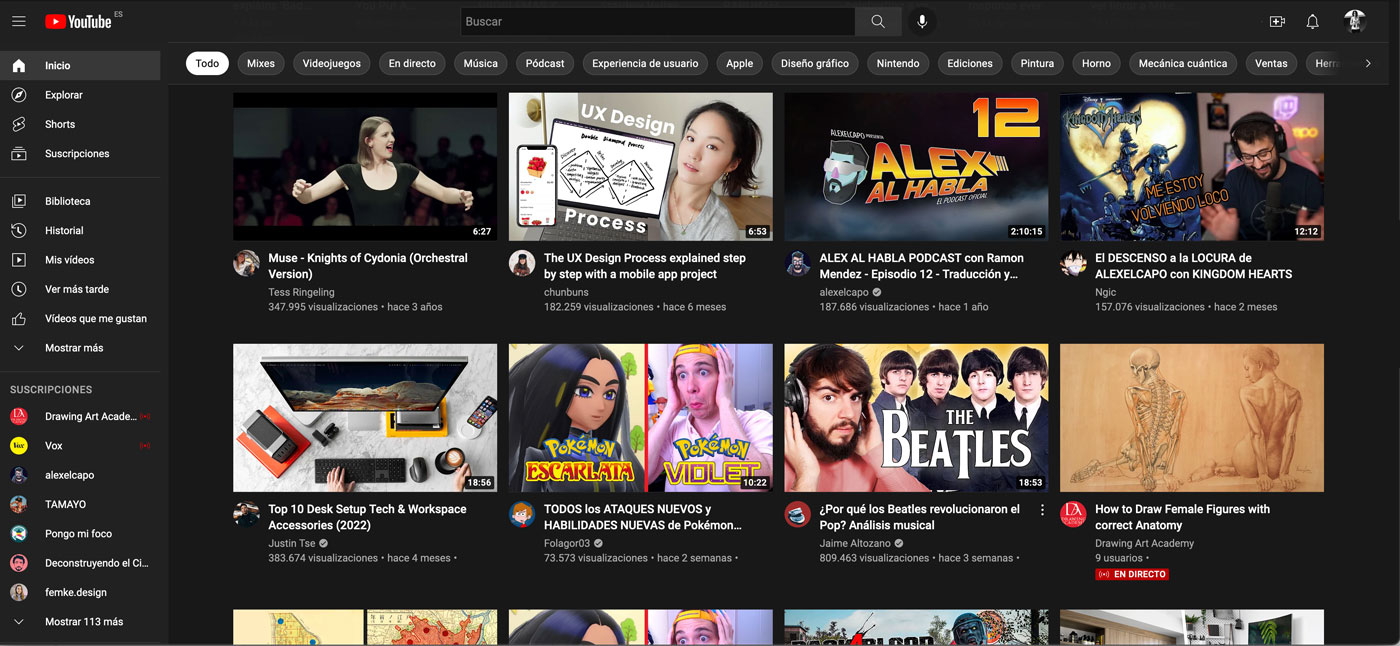Open Shorts from sidebar
The height and width of the screenshot is (646, 1400).
click(x=80, y=124)
